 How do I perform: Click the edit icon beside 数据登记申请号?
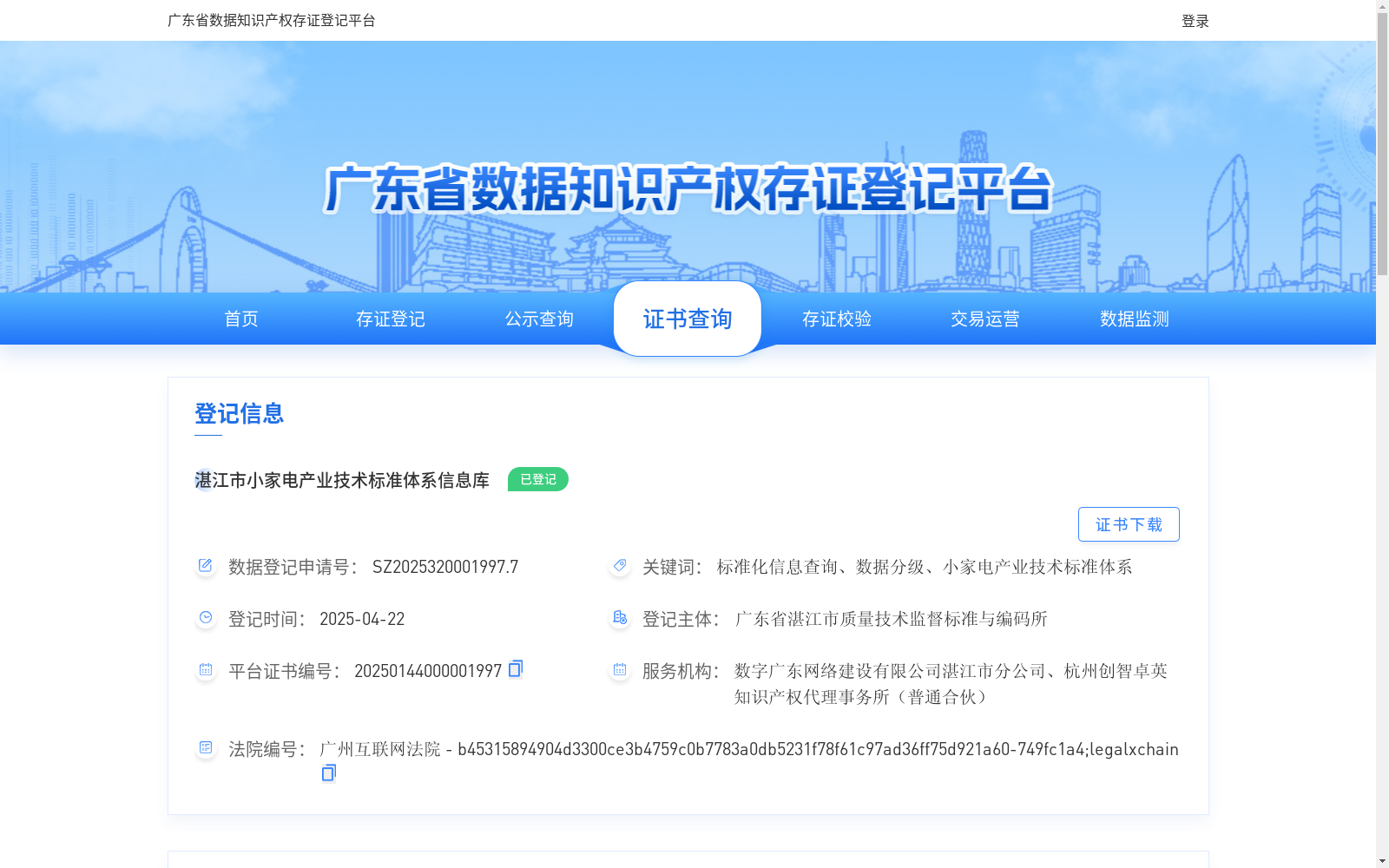coord(206,566)
